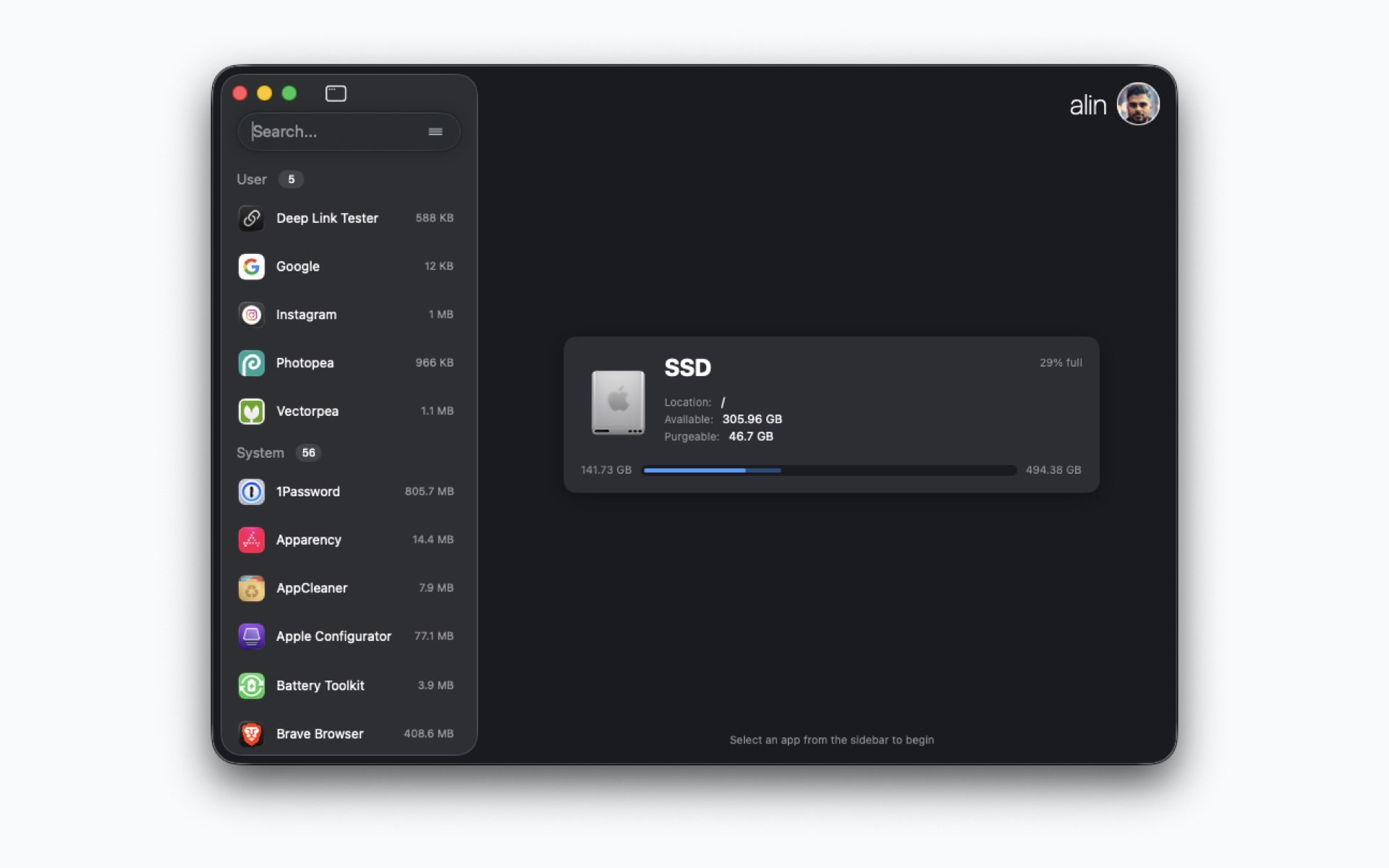Screen dimensions: 1389x868
Task: Select the Battery Toolkit app icon
Action: click(x=251, y=686)
